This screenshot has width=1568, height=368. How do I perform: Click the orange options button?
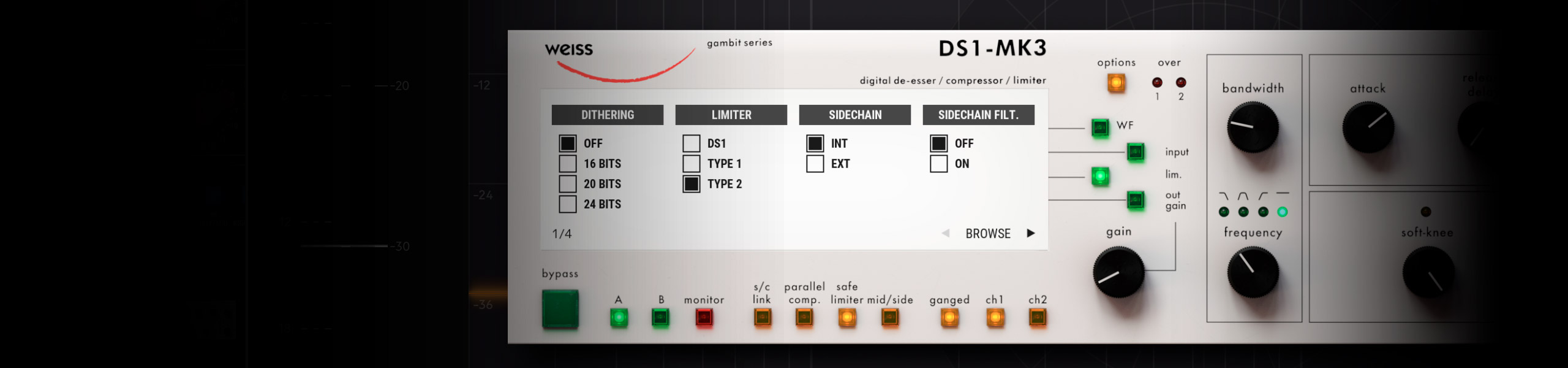1116,83
